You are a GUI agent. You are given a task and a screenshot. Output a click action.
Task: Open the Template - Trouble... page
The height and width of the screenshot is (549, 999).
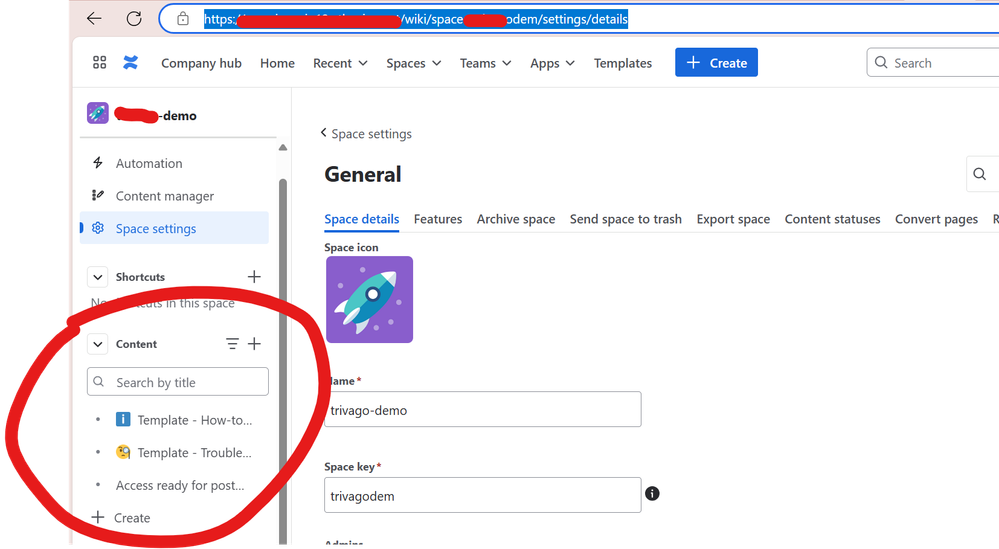click(x=194, y=452)
